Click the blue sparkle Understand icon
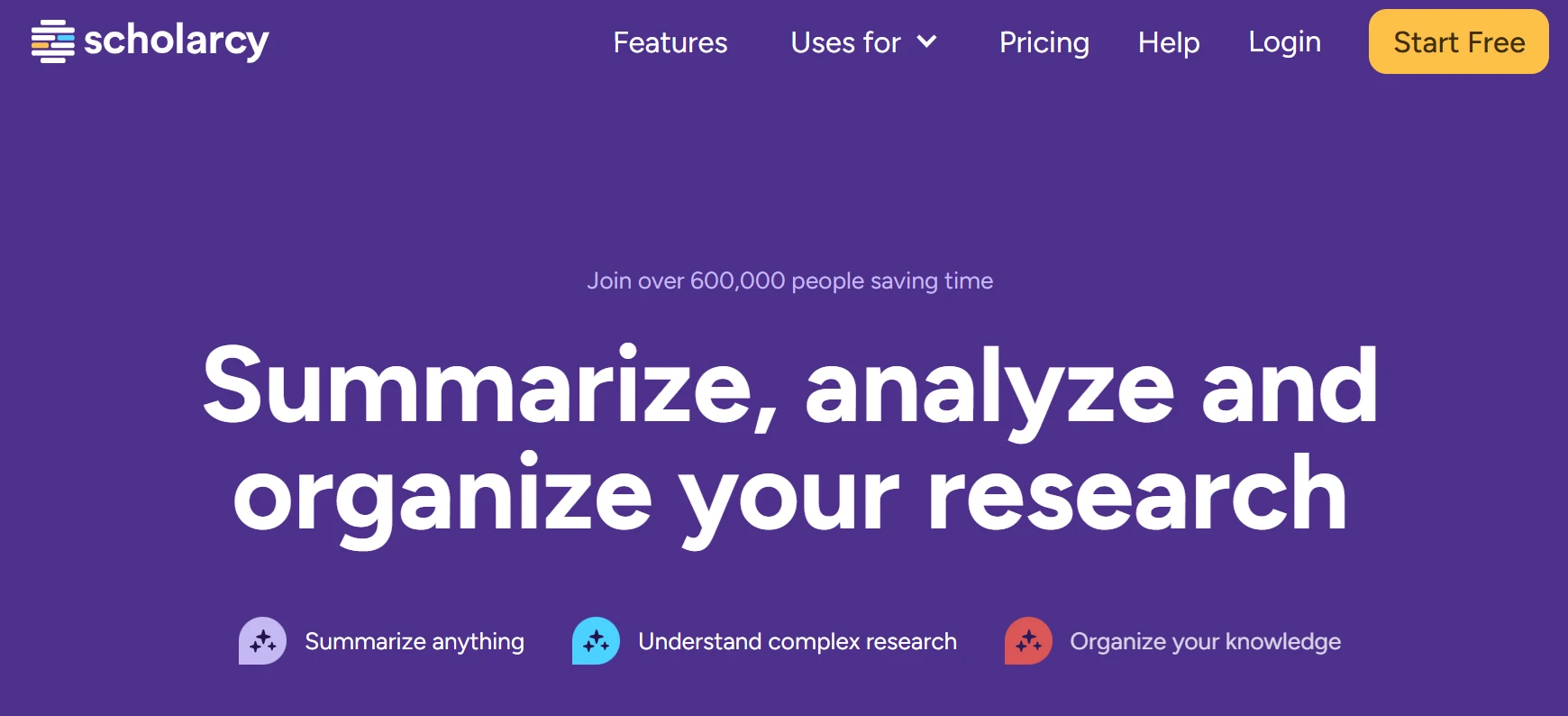 (x=596, y=641)
